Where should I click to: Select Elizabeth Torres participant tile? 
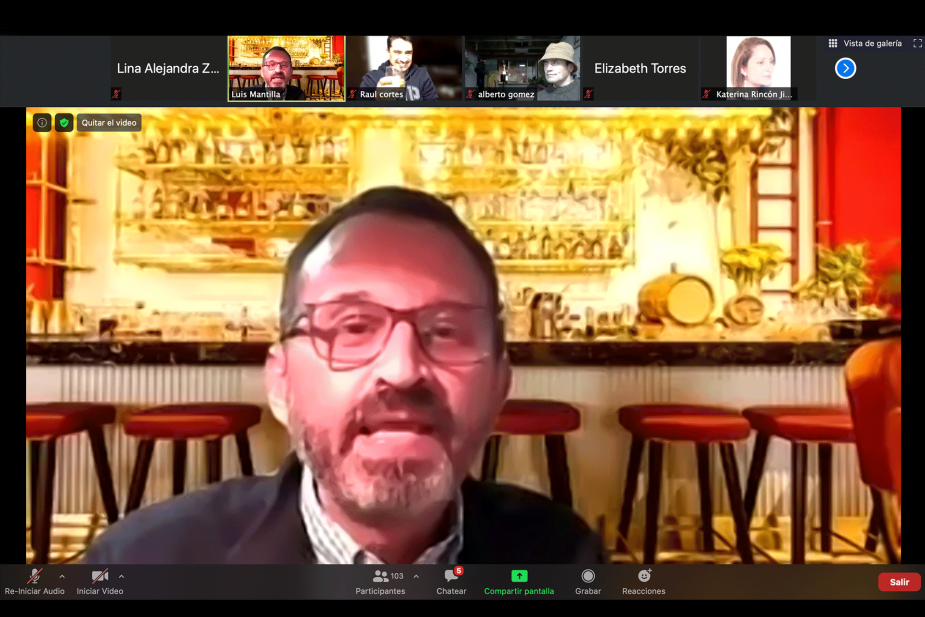[x=640, y=68]
